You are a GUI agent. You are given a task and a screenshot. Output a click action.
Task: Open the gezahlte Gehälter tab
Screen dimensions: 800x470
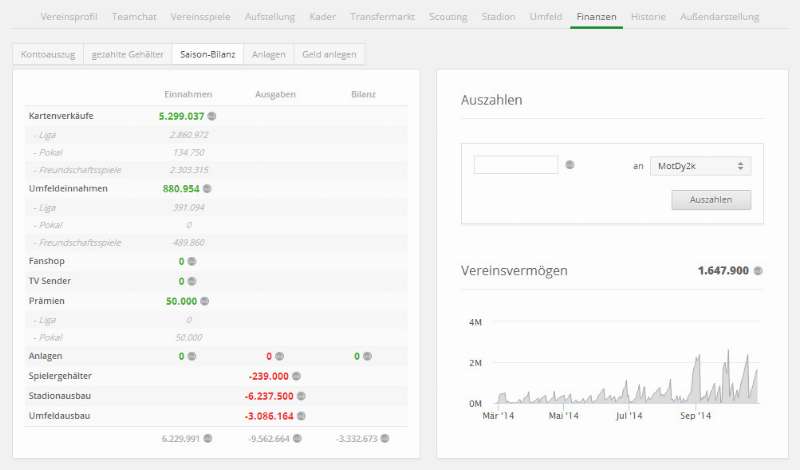pos(127,54)
